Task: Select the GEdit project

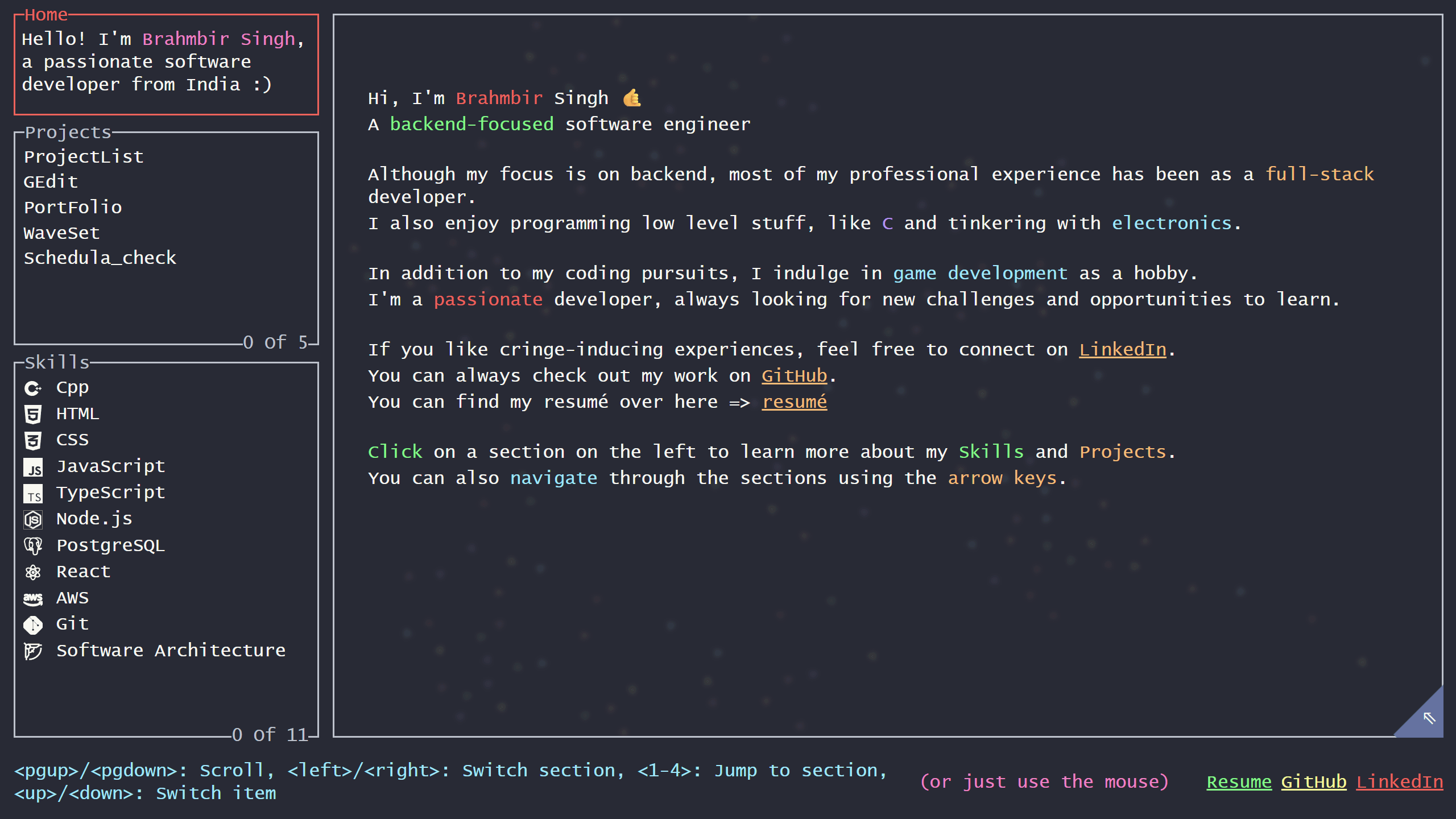Action: 51,182
